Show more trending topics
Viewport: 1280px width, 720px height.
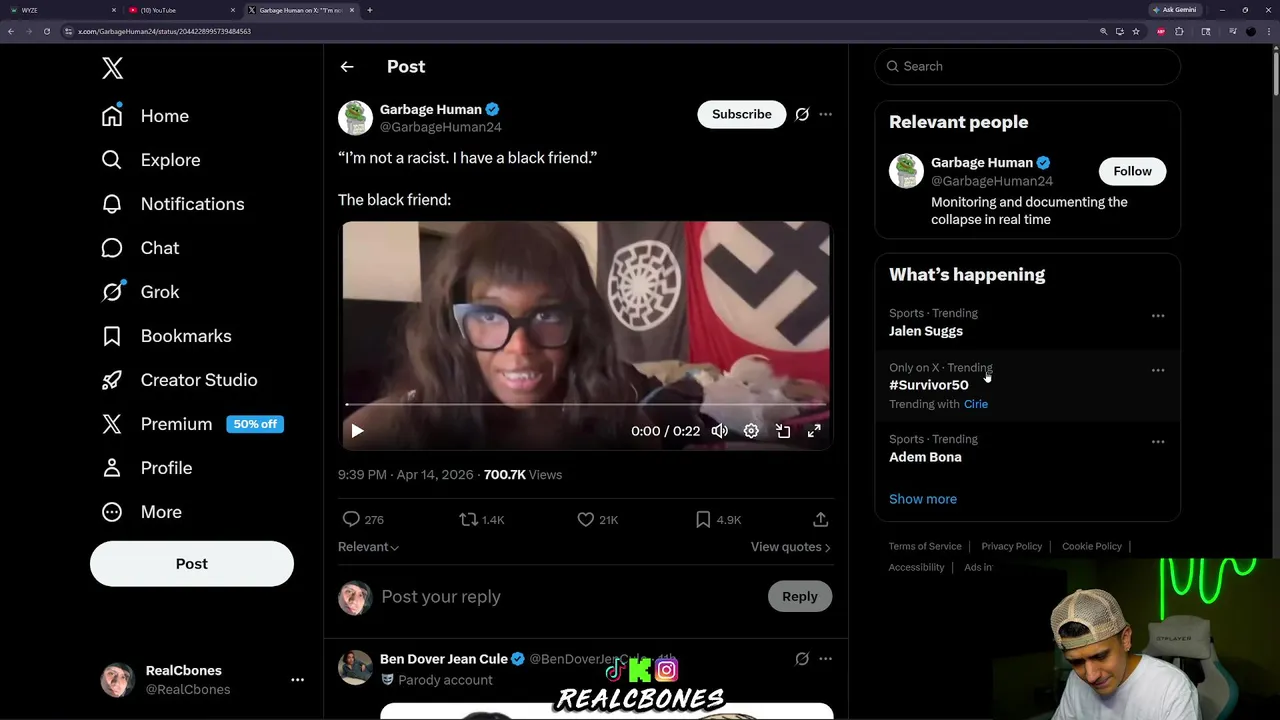tap(923, 499)
